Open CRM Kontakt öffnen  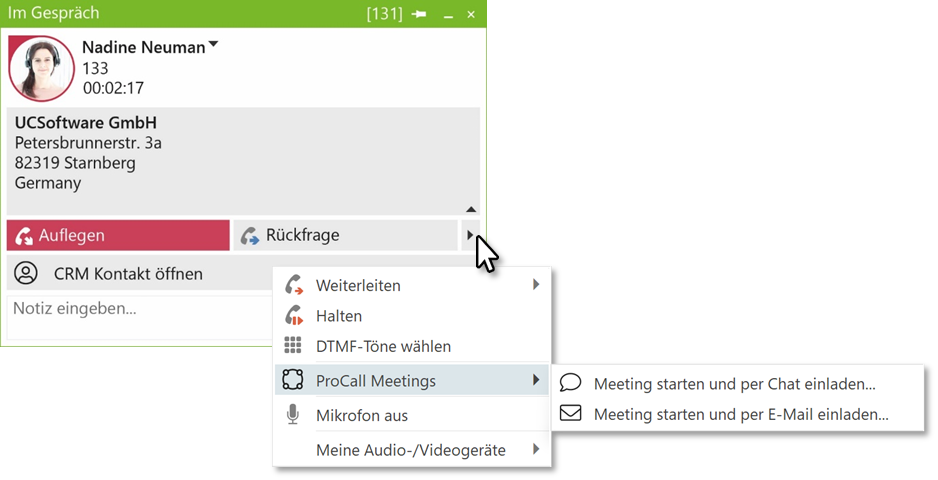128,273
